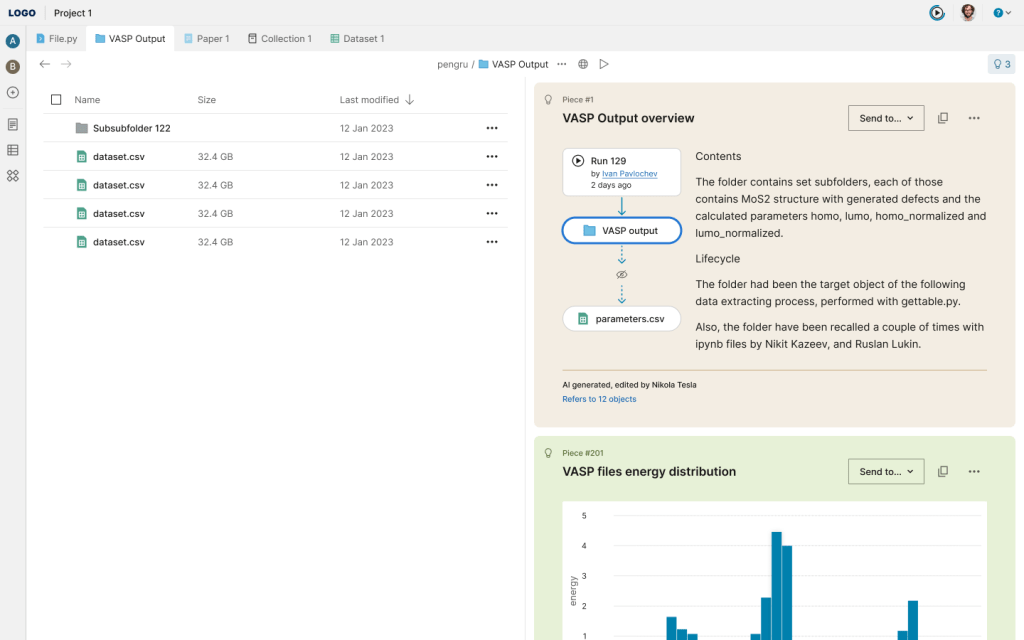Click the copy icon on VASP Output overview card
Viewport: 1024px width, 640px height.
[x=943, y=118]
